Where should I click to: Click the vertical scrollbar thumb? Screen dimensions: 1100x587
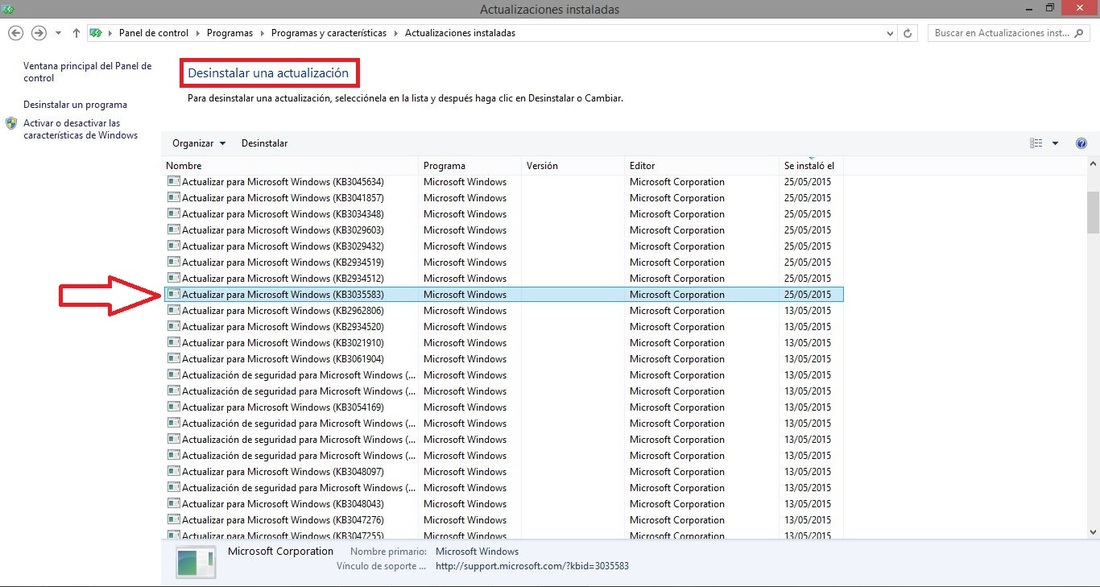coord(1093,212)
